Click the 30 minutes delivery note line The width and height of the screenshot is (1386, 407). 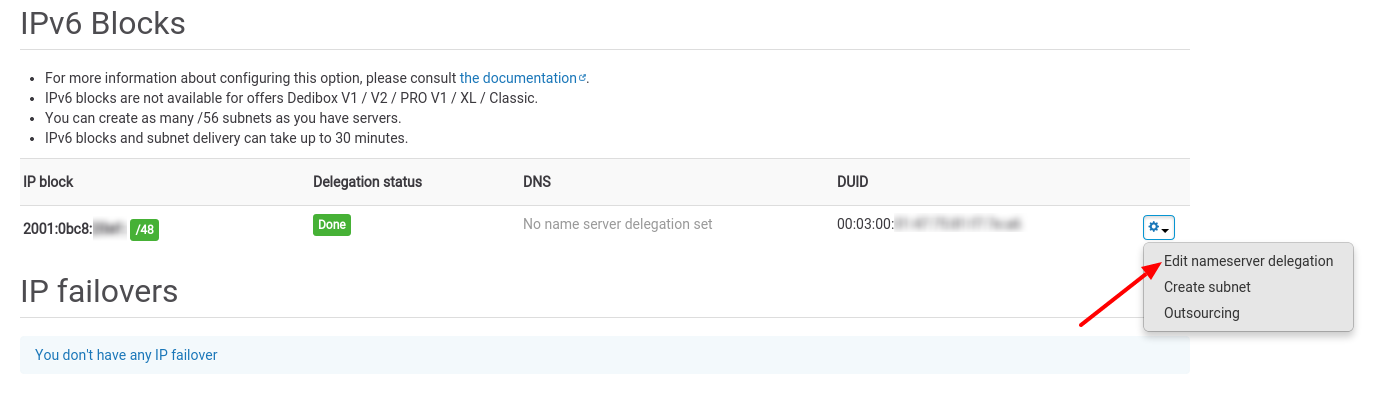[226, 138]
